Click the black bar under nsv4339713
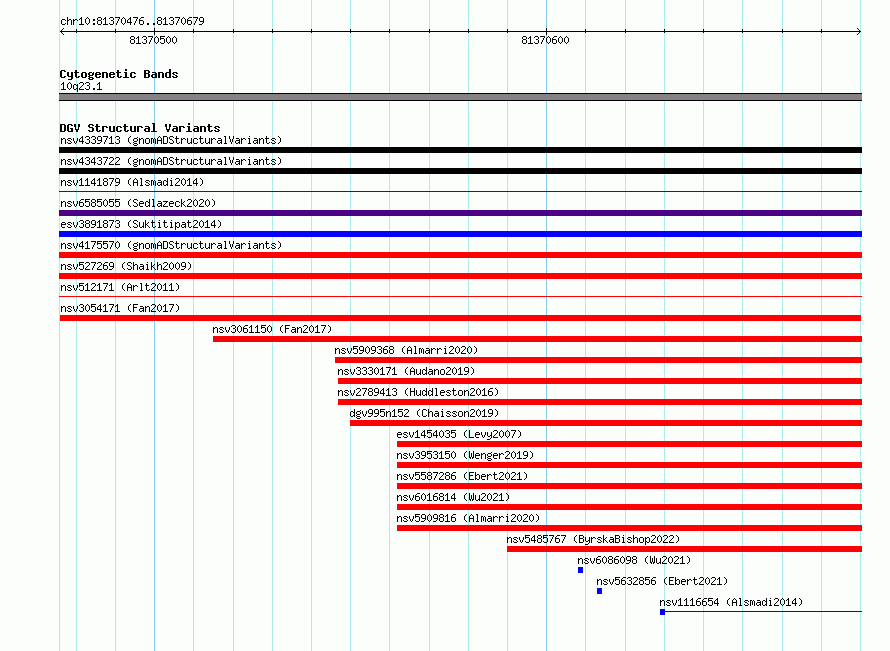890x651 pixels. coord(460,150)
